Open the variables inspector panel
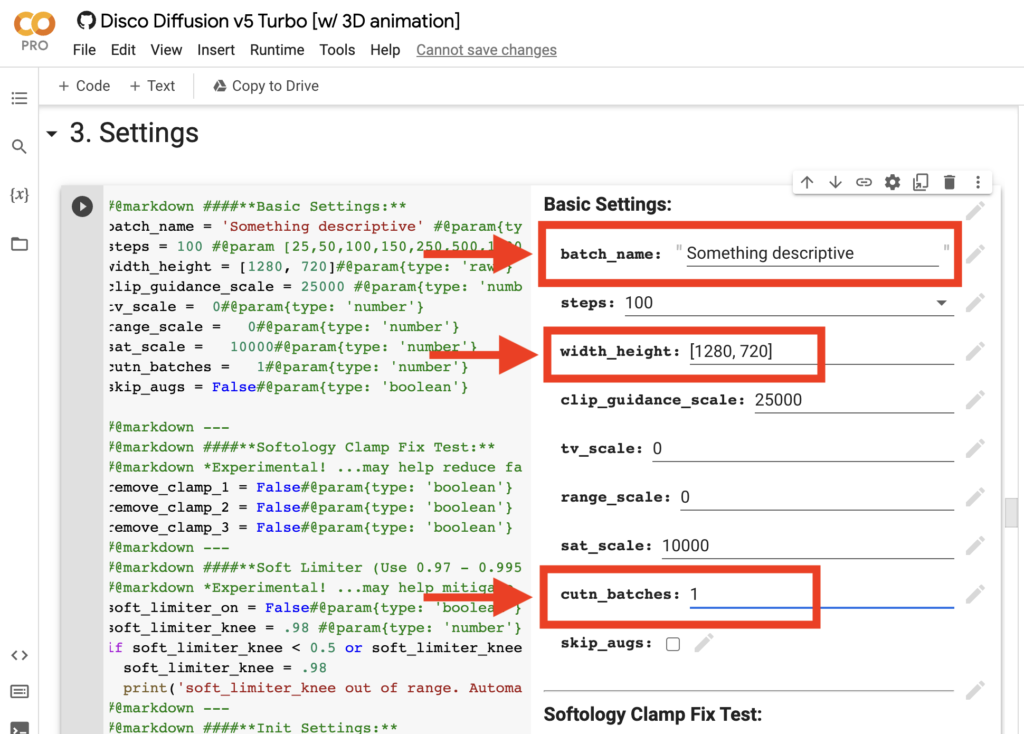The width and height of the screenshot is (1024, 734). coord(19,195)
